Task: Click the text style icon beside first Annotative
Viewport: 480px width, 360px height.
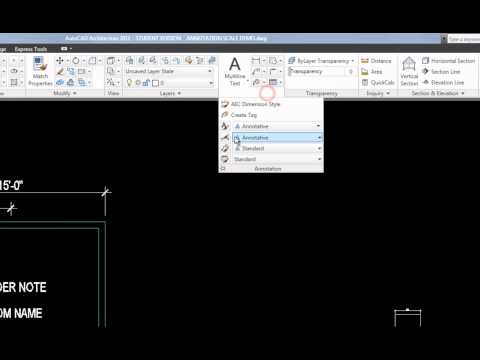Action: [x=225, y=126]
